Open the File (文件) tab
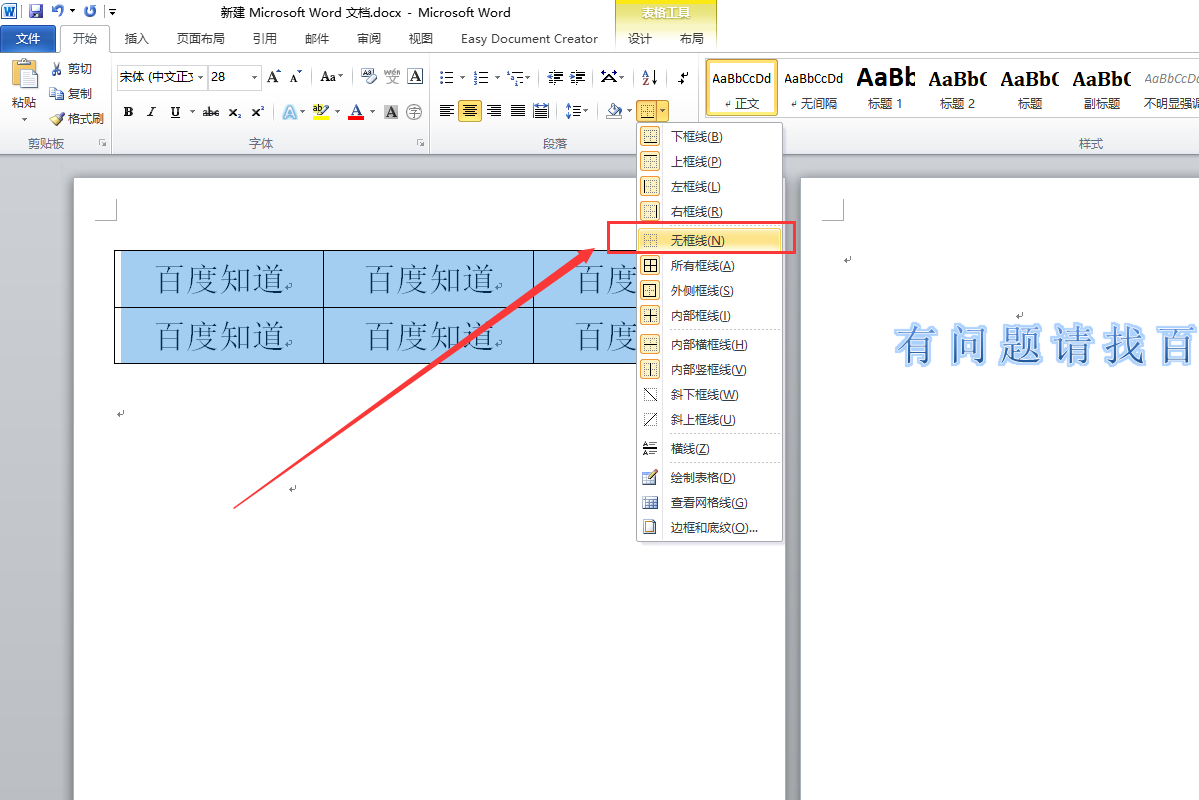 coord(28,38)
